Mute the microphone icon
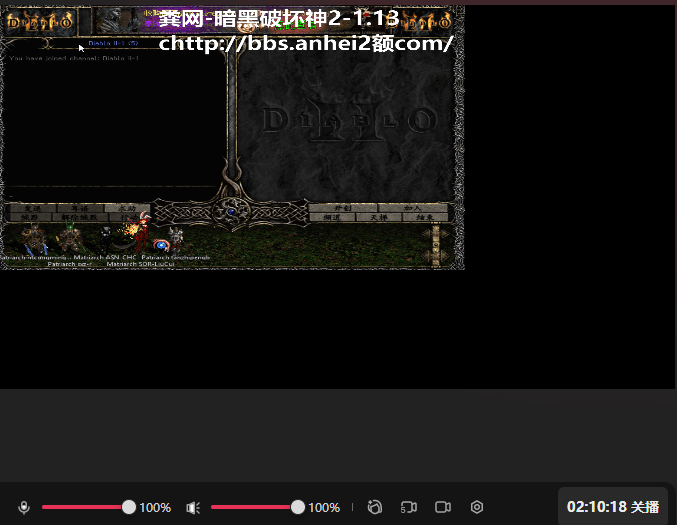Screen dimensions: 677x525 24,507
